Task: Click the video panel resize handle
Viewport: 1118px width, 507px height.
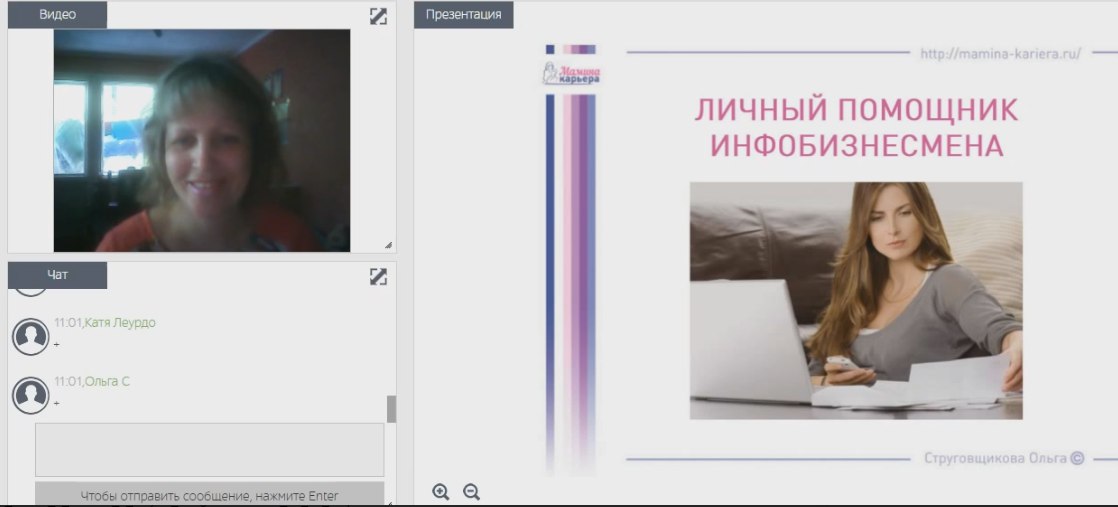Action: point(388,245)
